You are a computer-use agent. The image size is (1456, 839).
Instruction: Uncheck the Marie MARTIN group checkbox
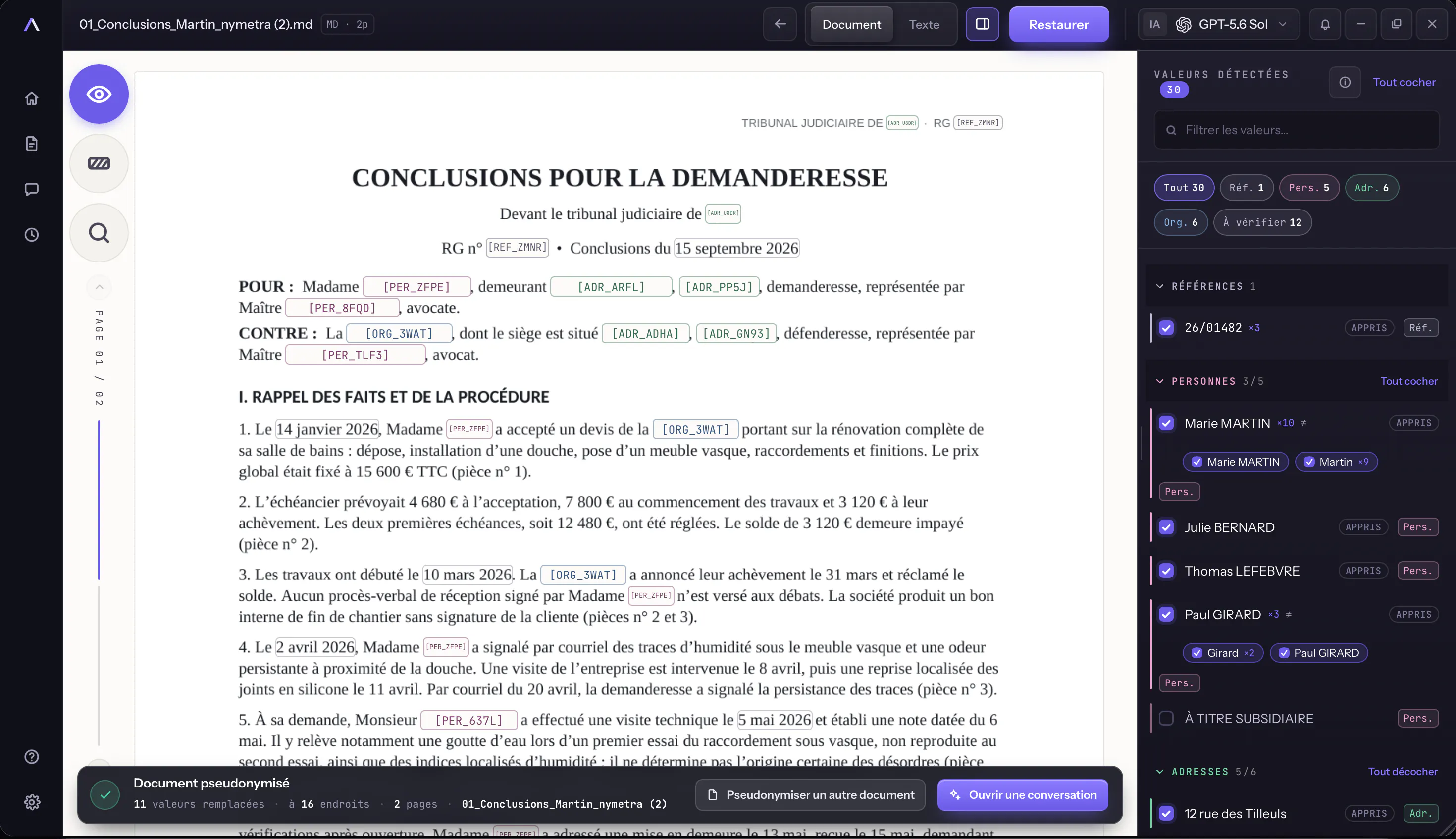(x=1166, y=423)
